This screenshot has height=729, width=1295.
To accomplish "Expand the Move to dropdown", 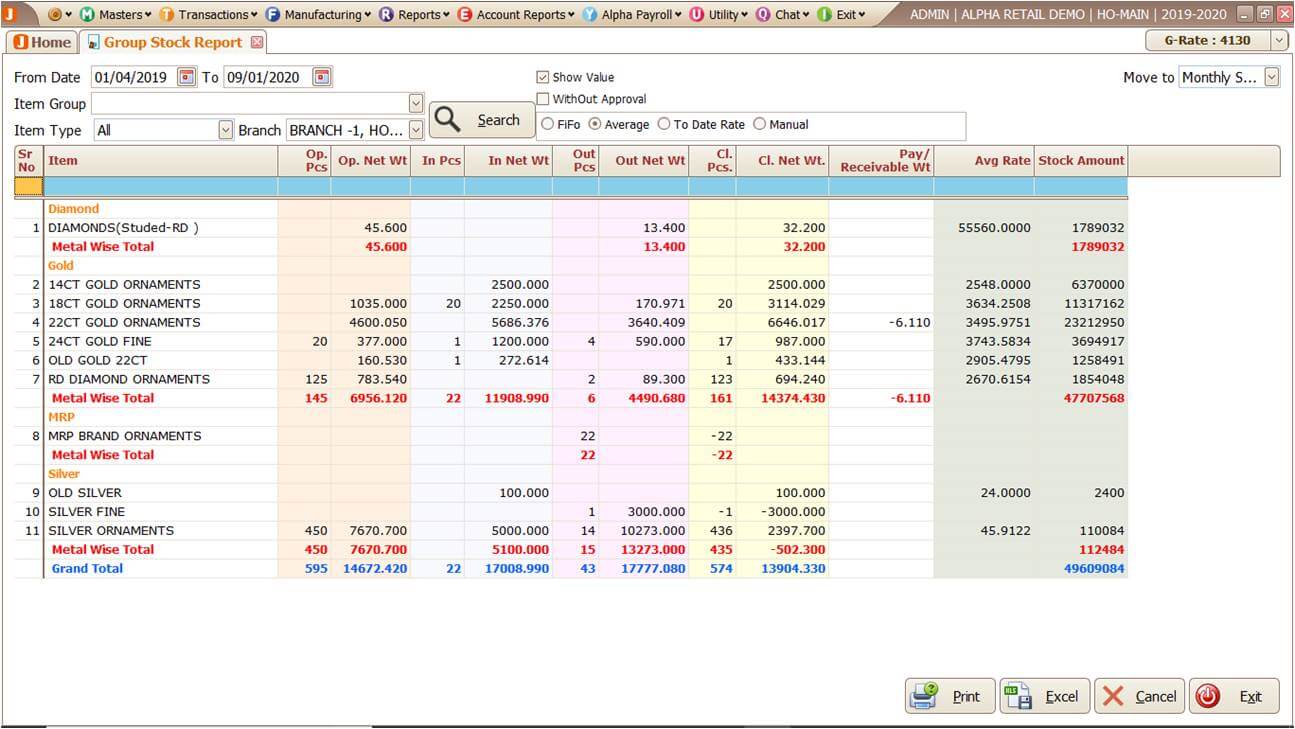I will point(1271,77).
